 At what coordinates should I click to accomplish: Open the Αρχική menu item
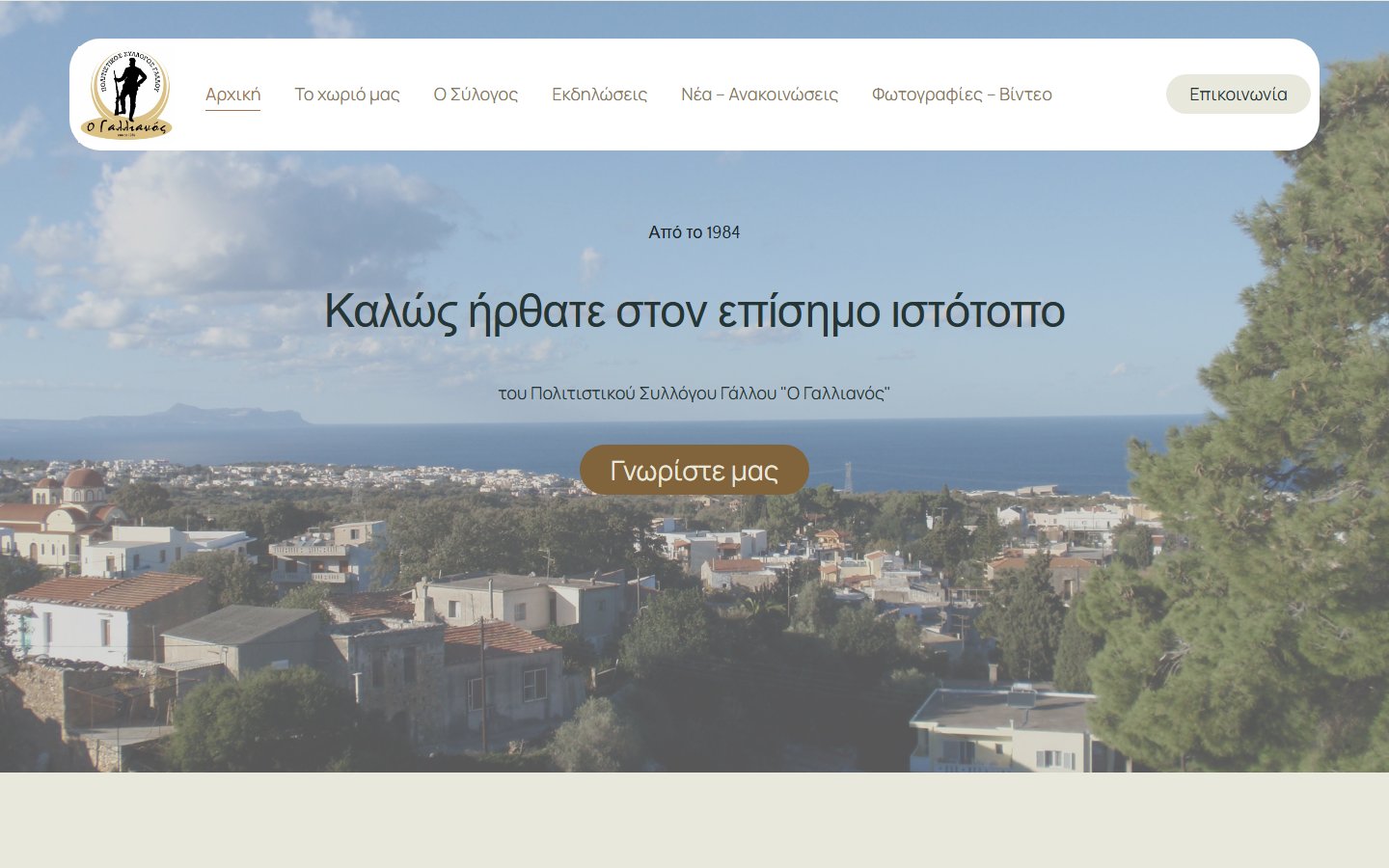point(232,95)
